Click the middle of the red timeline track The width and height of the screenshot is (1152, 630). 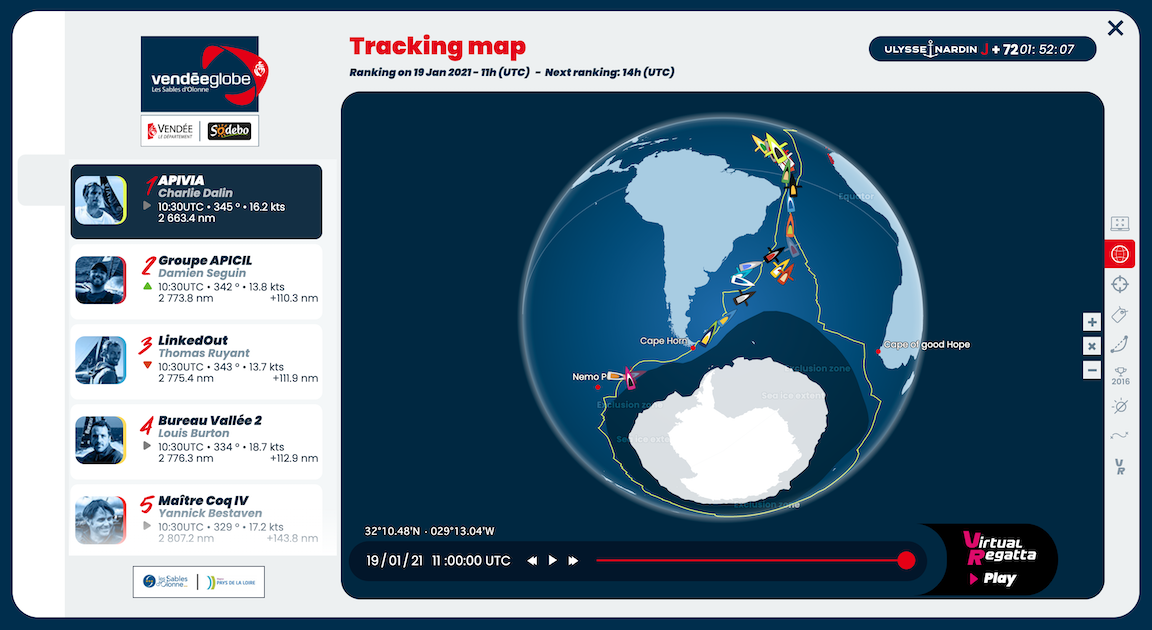point(751,560)
